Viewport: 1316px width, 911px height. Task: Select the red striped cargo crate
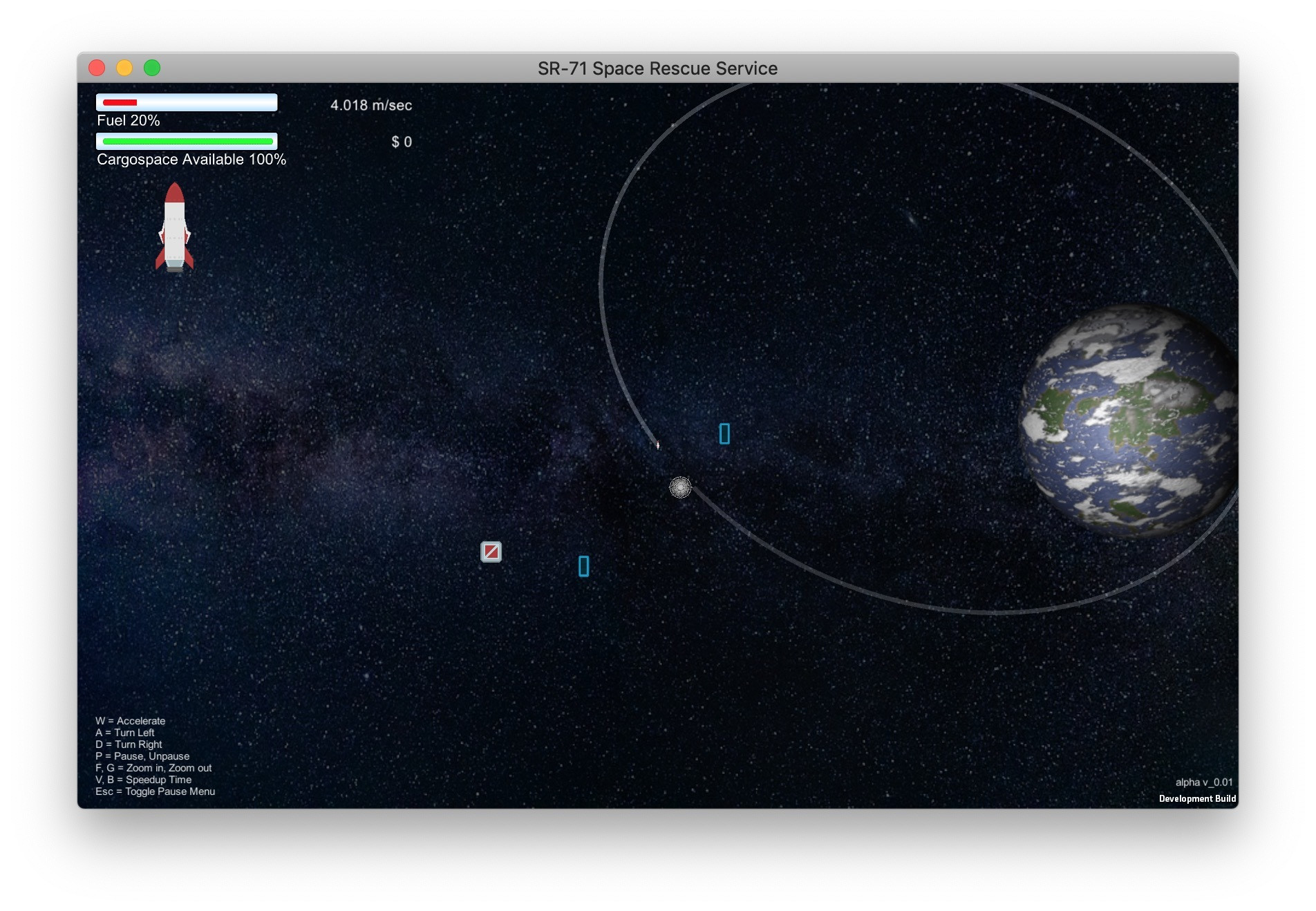coord(491,552)
